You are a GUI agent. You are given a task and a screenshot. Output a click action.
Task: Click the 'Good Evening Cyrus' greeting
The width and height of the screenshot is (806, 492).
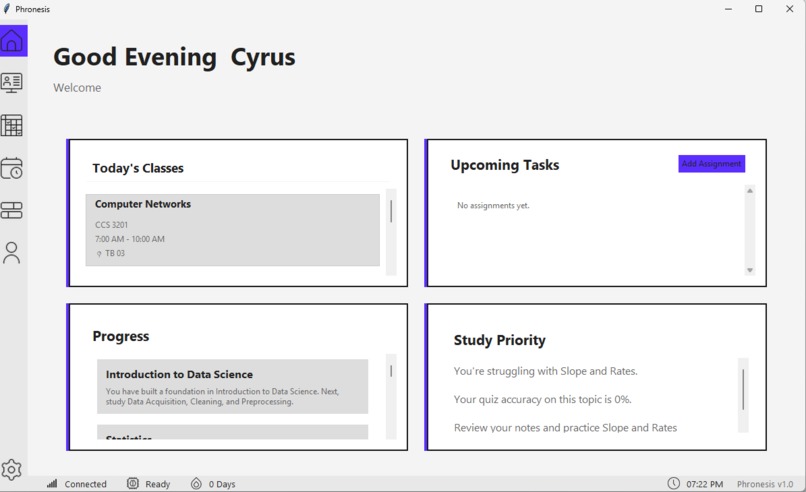174,57
